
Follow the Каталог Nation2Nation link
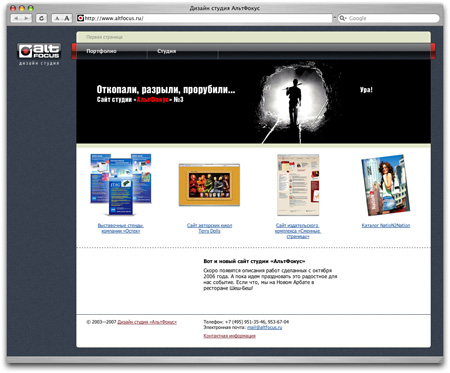click(386, 225)
